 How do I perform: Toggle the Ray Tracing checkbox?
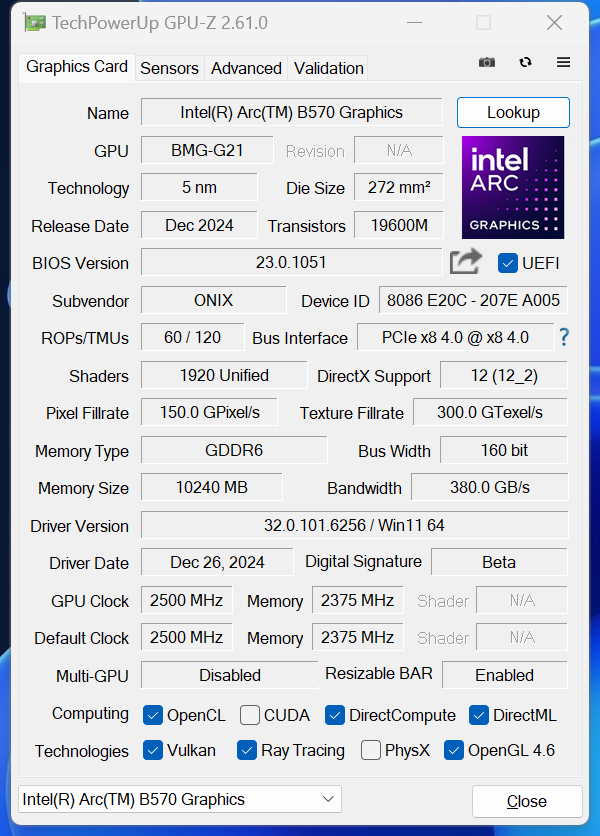[247, 750]
